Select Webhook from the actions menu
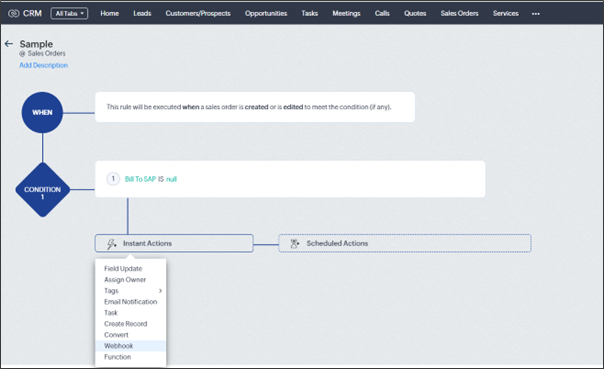This screenshot has height=369, width=604. tap(131, 346)
